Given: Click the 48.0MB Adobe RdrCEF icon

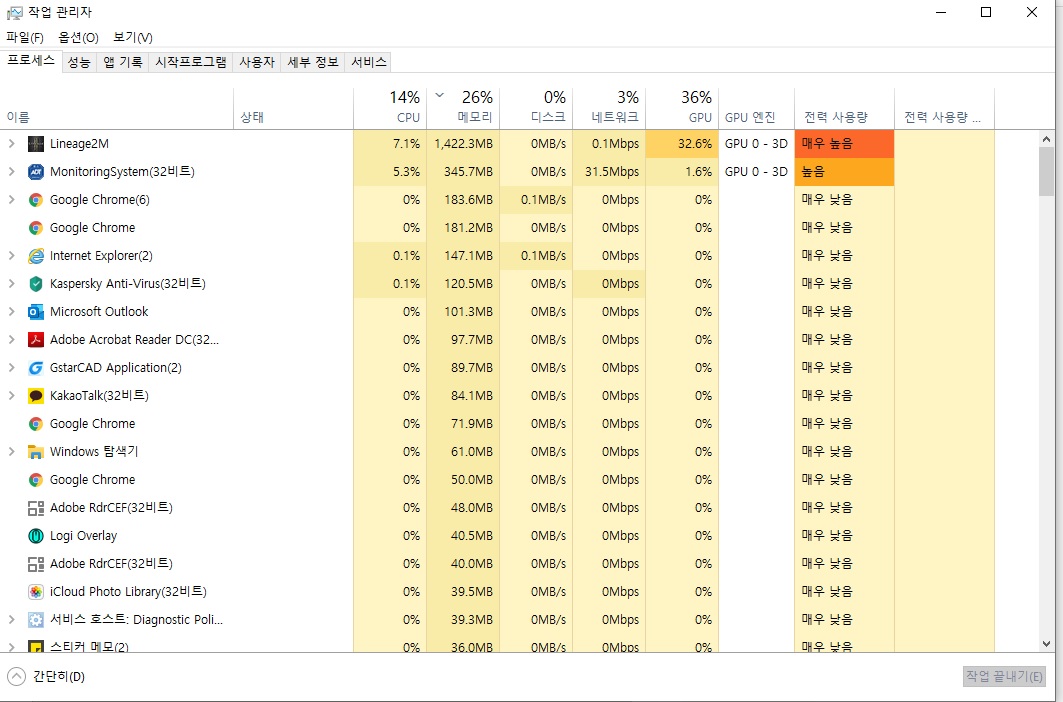Looking at the screenshot, I should pyautogui.click(x=36, y=508).
